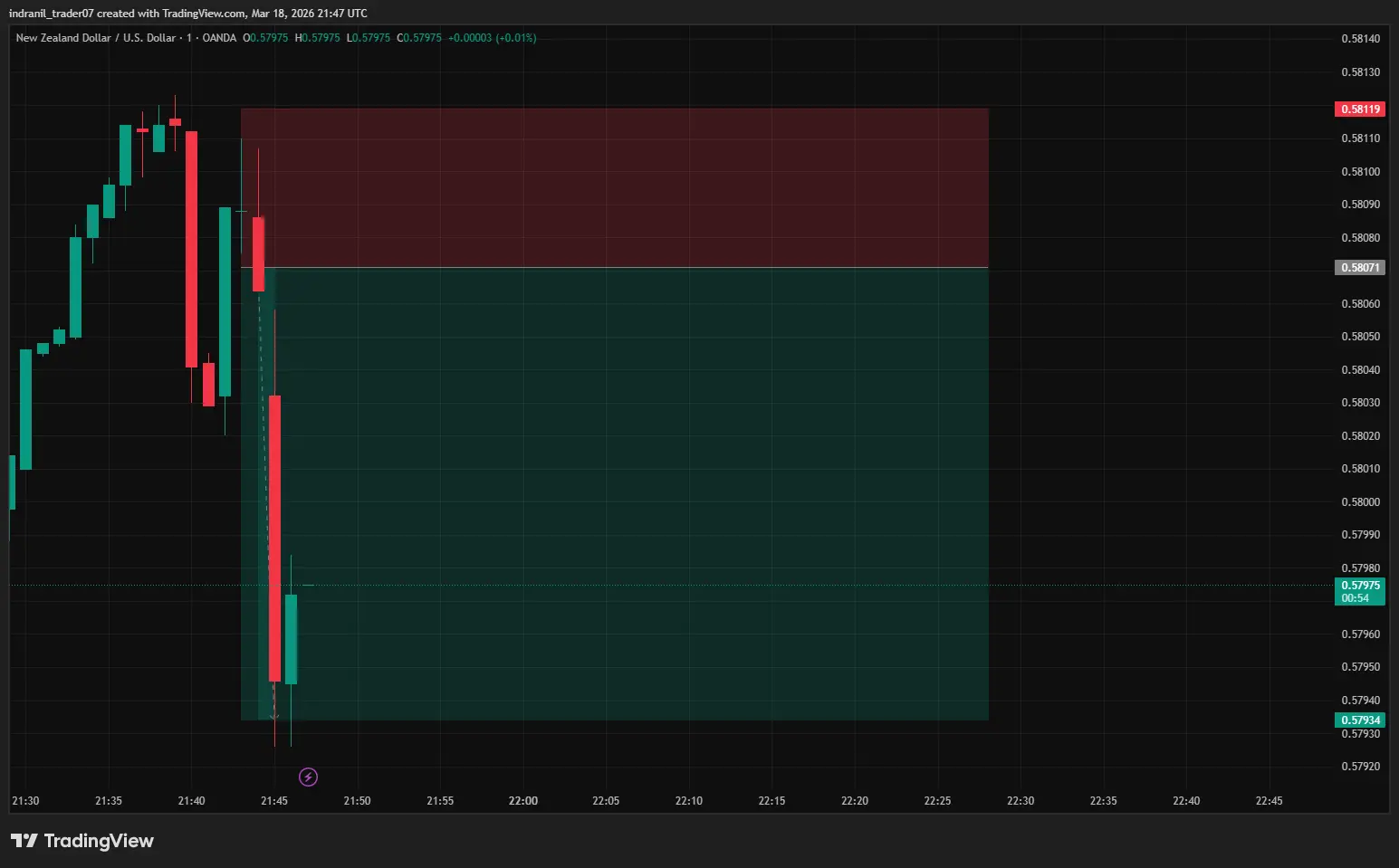The width and height of the screenshot is (1399, 868).
Task: Click the 21:35 time axis label
Action: pyautogui.click(x=109, y=801)
